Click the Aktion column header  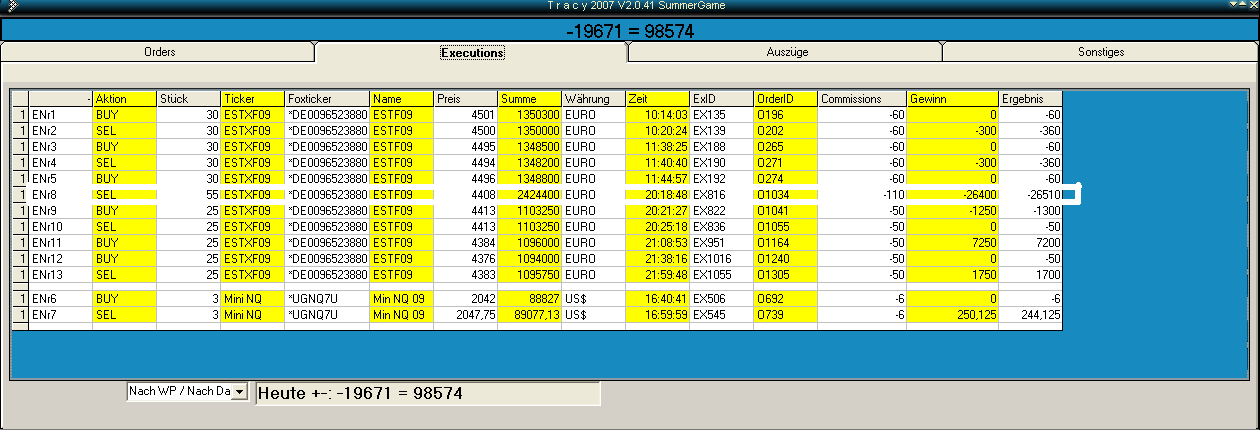124,99
